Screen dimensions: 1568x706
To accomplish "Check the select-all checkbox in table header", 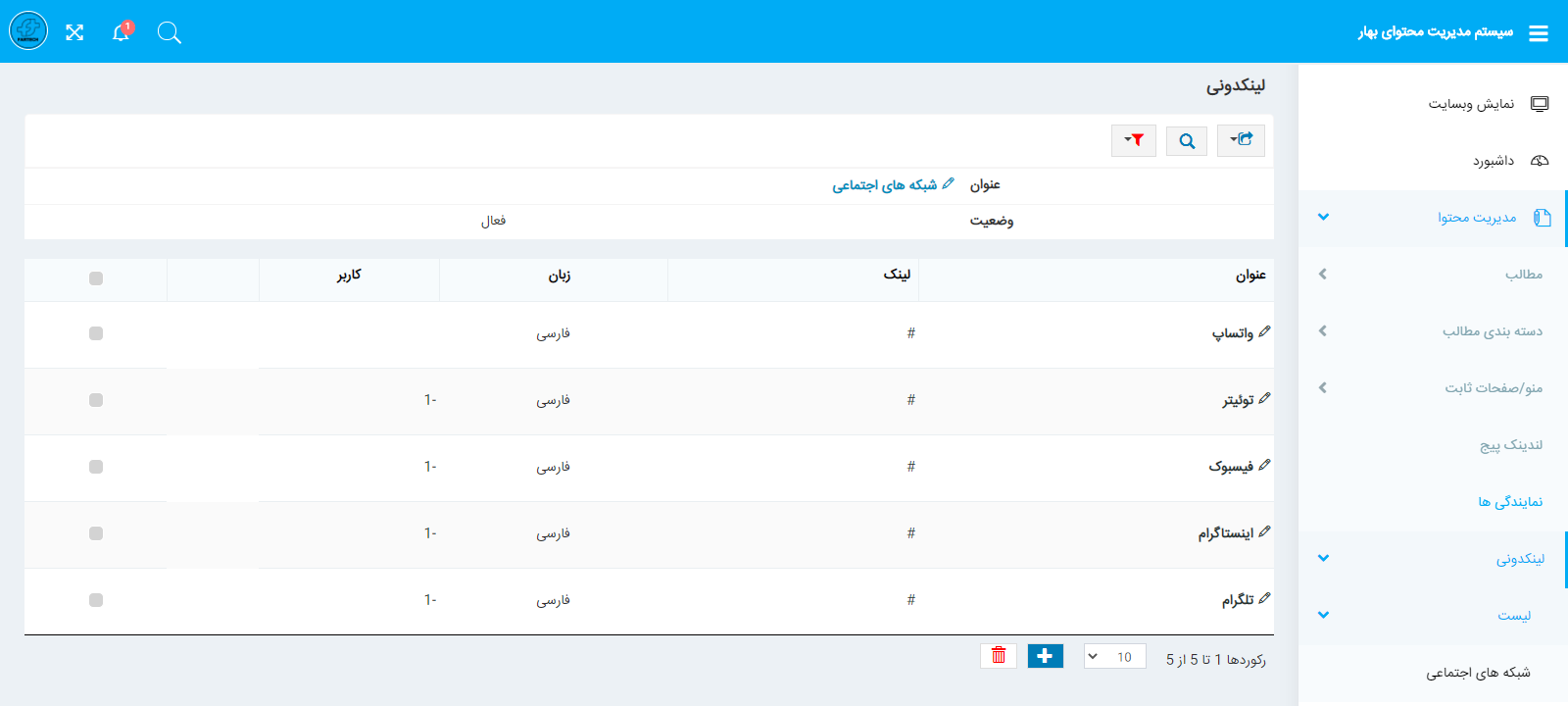I will coord(96,278).
